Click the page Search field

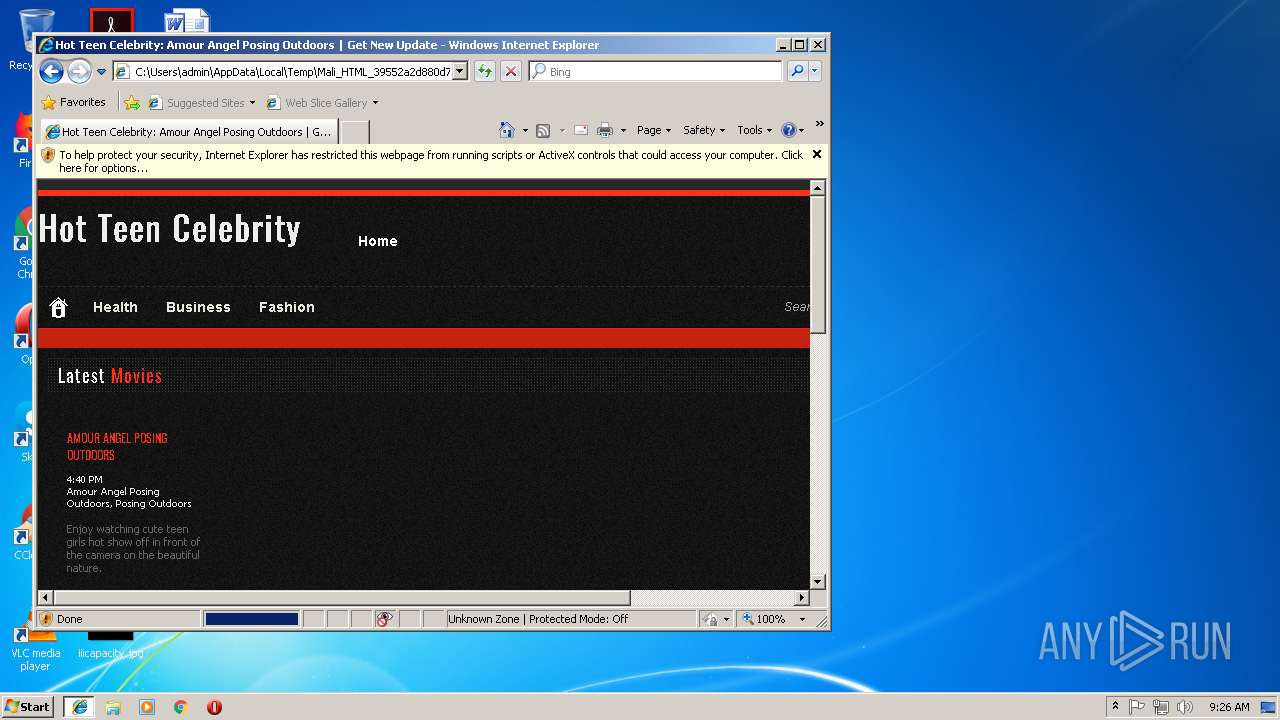point(796,307)
